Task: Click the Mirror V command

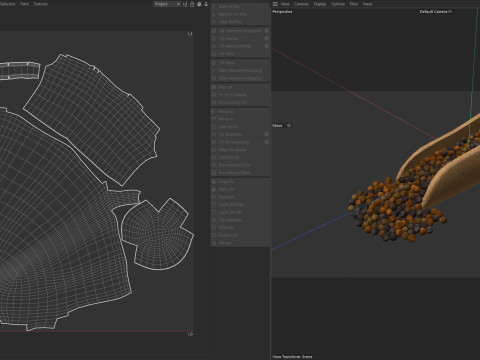Action: click(240, 119)
